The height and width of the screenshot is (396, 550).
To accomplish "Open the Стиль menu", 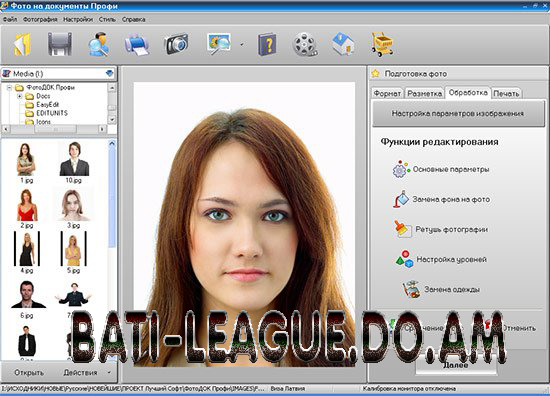I will coord(107,19).
